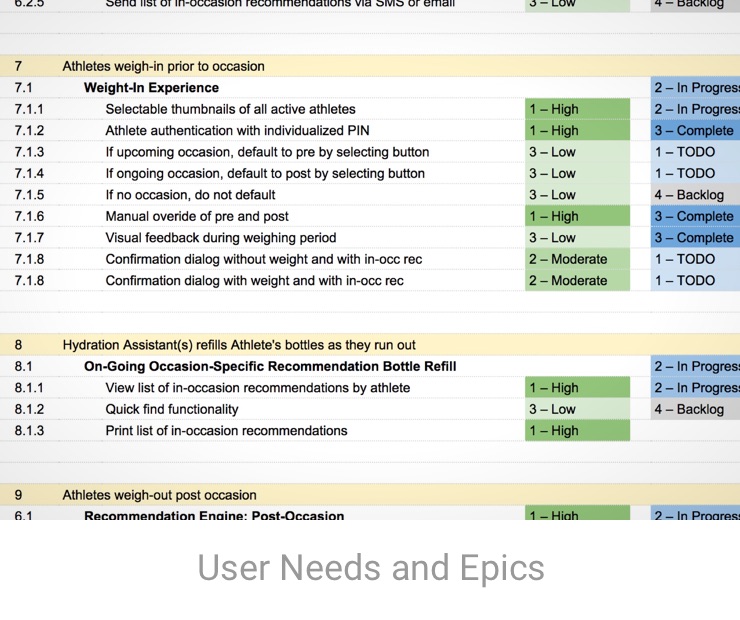Screen dimensions: 740x620
Task: Click priority '1 – High' in row 8.1.3
Action: click(x=577, y=431)
